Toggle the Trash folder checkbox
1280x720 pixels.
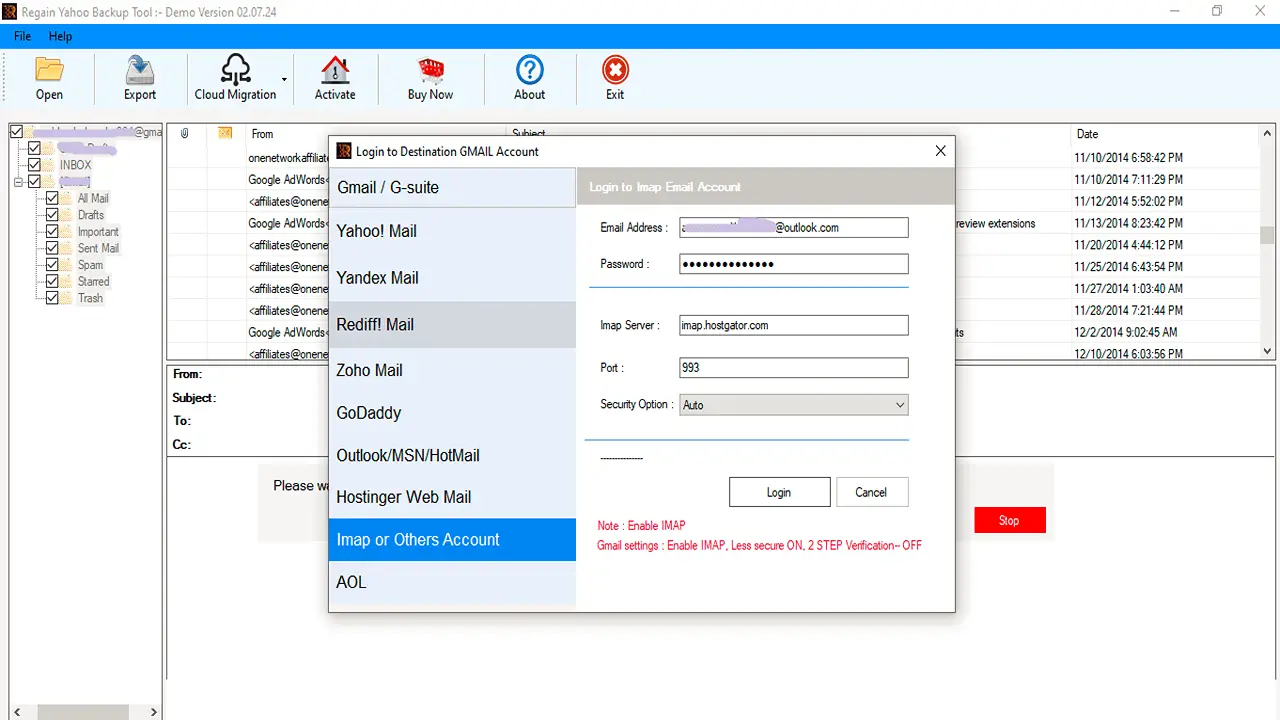pyautogui.click(x=52, y=298)
